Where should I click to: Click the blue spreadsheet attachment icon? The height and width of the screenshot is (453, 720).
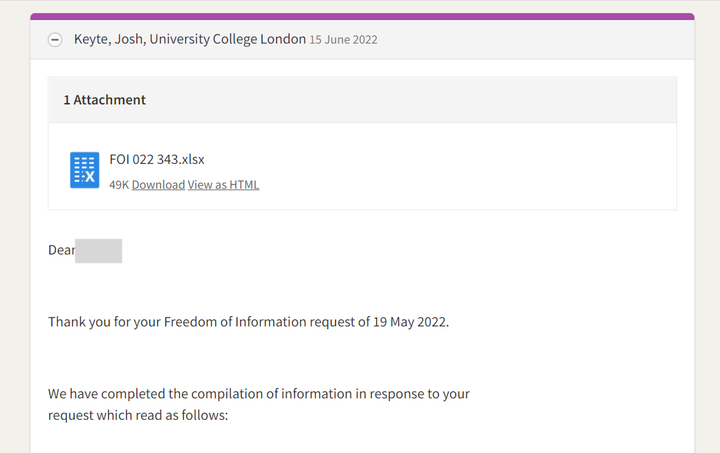click(85, 170)
